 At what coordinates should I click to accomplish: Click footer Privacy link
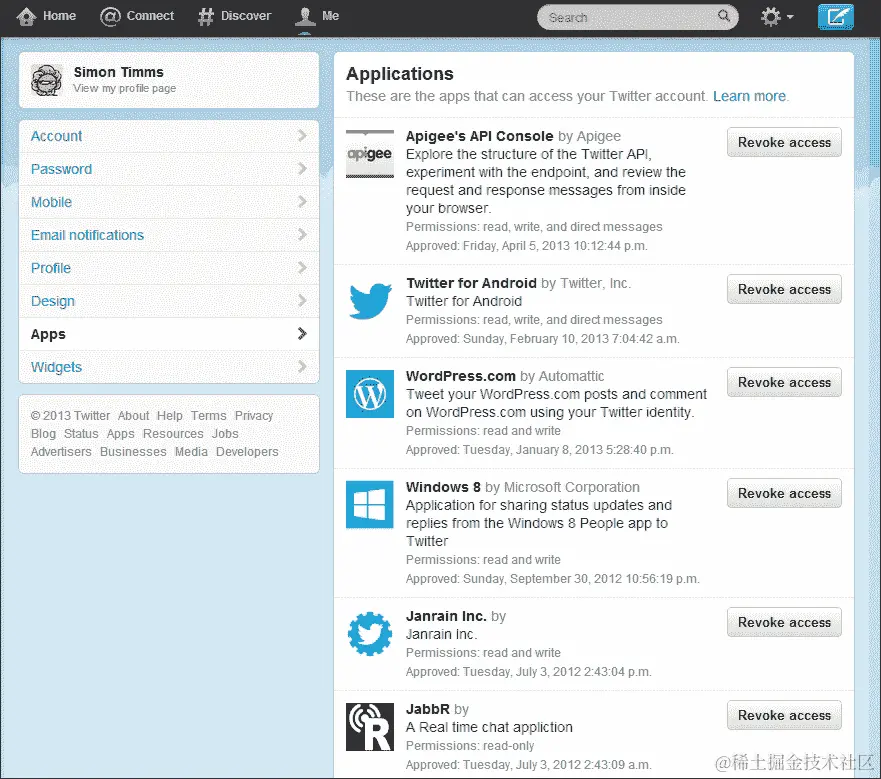click(254, 416)
